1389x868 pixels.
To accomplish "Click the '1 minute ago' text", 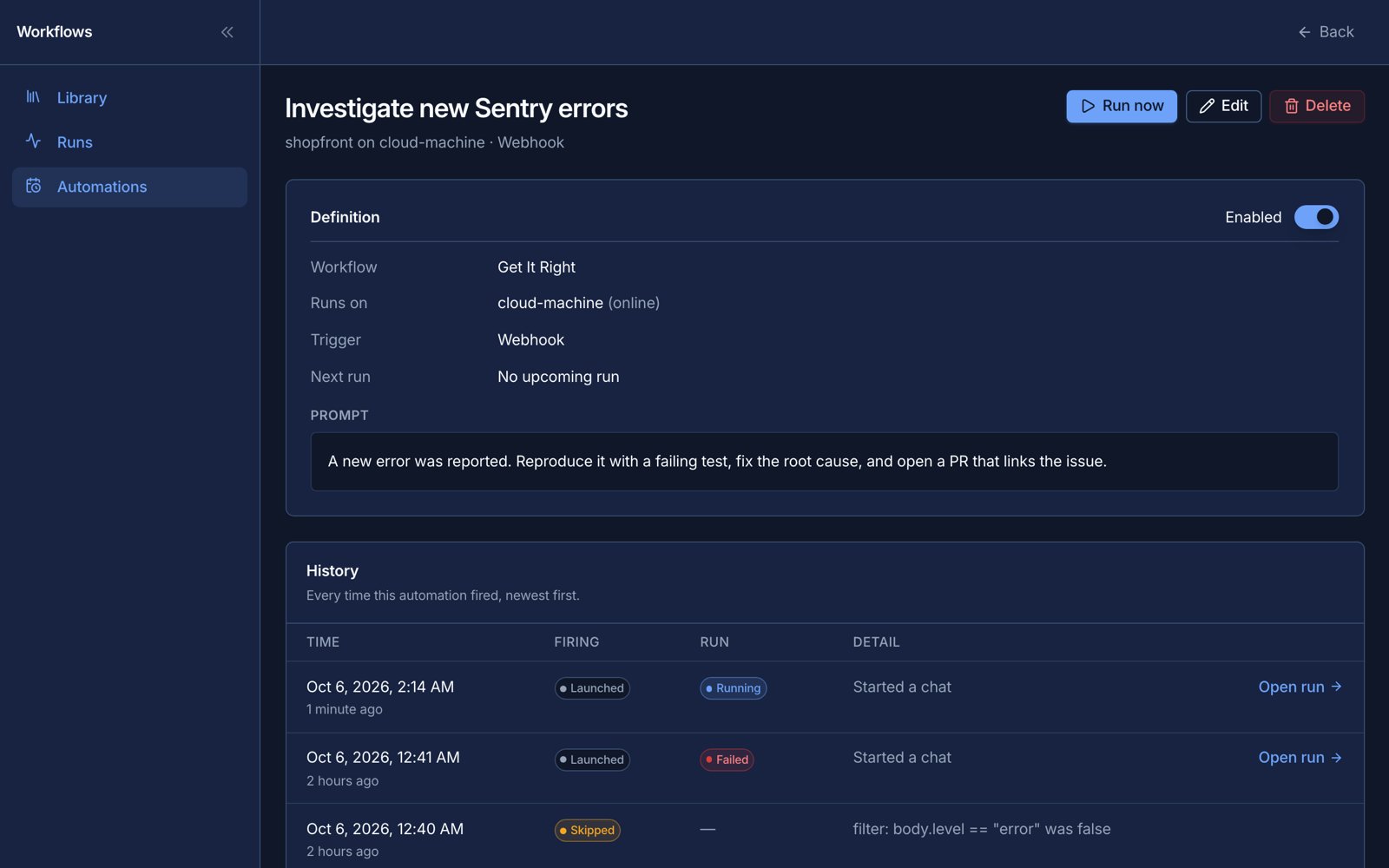I will (345, 709).
